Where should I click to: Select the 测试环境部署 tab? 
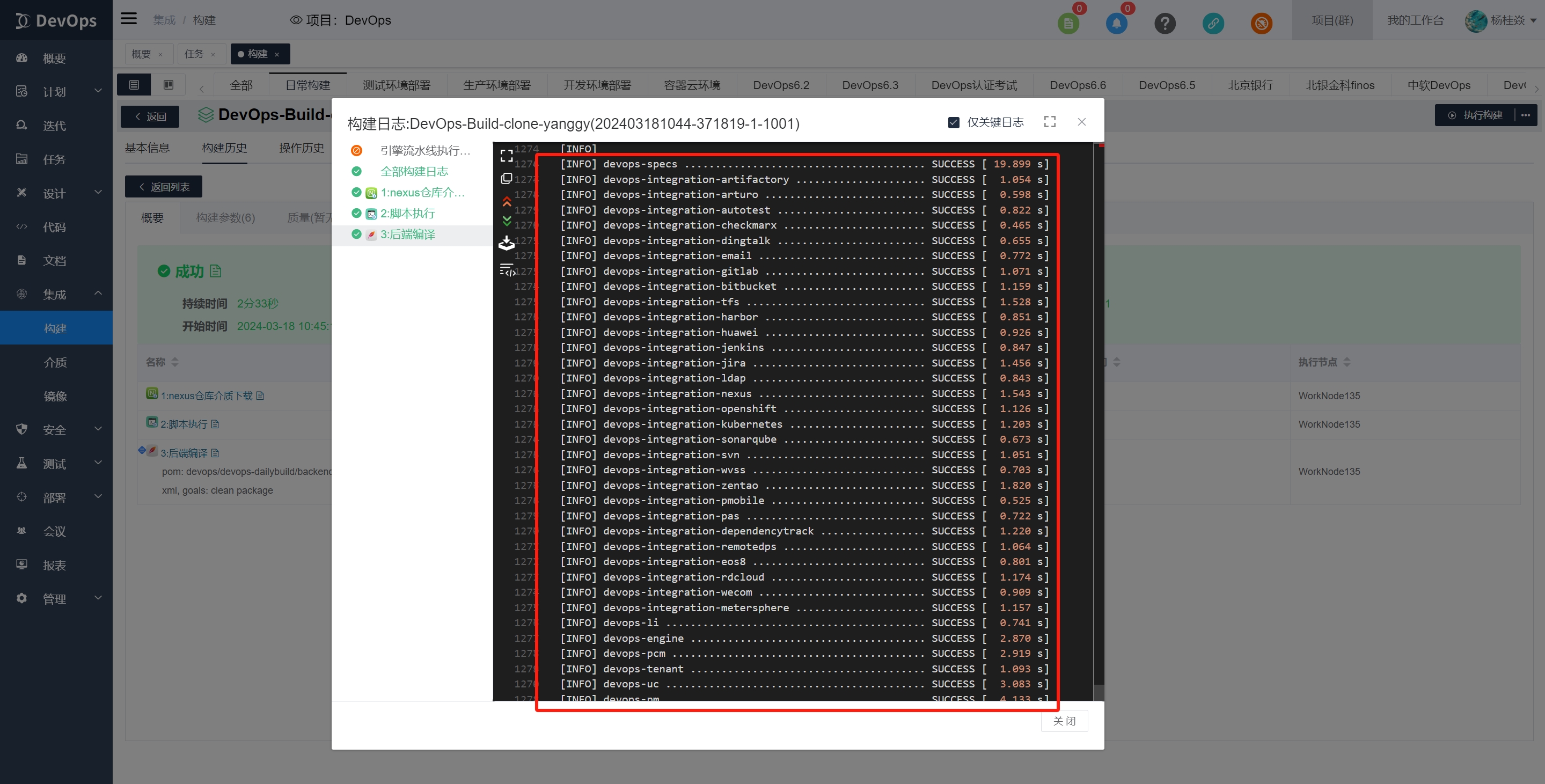pyautogui.click(x=396, y=85)
